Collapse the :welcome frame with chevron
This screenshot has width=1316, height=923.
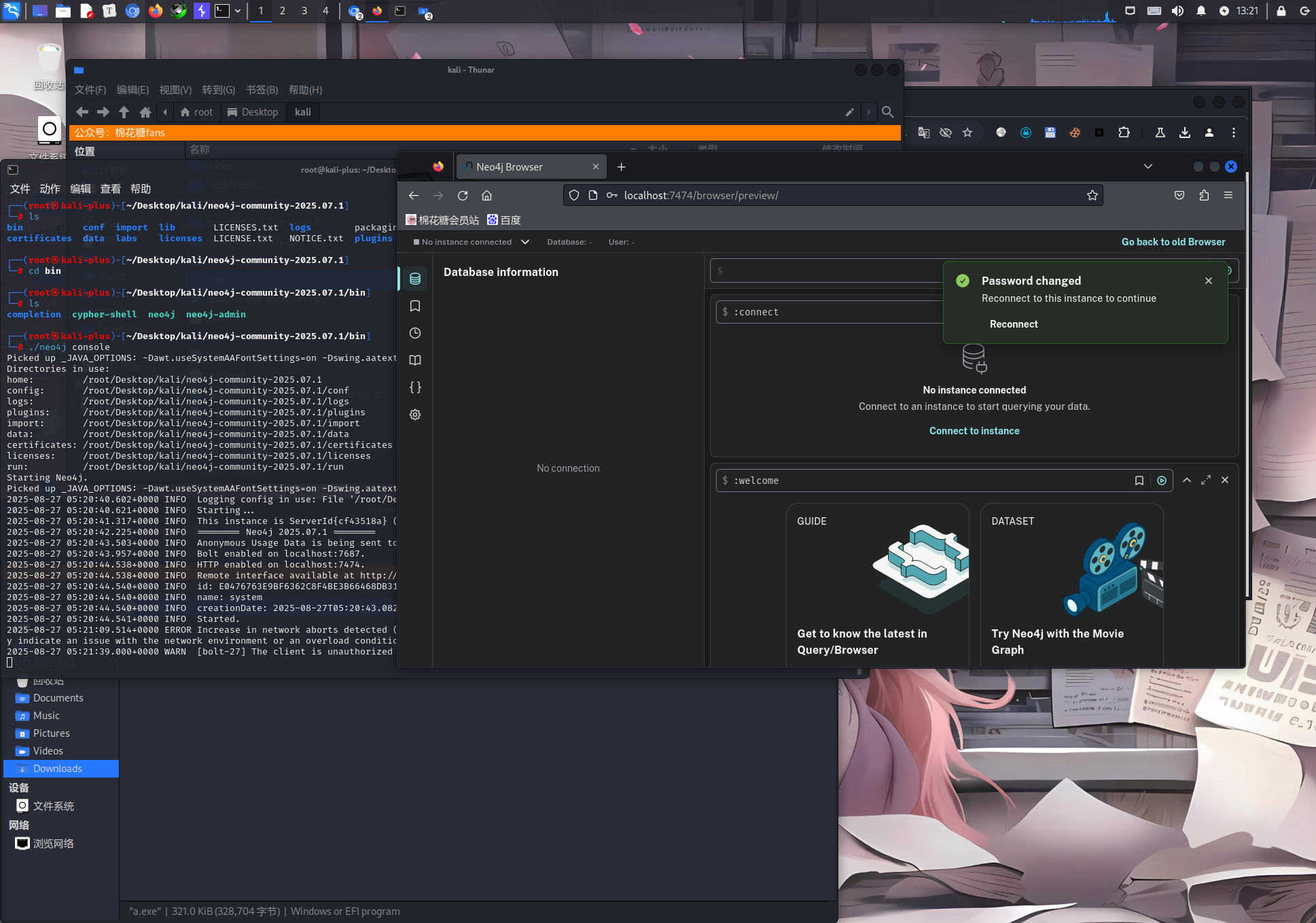[1187, 480]
